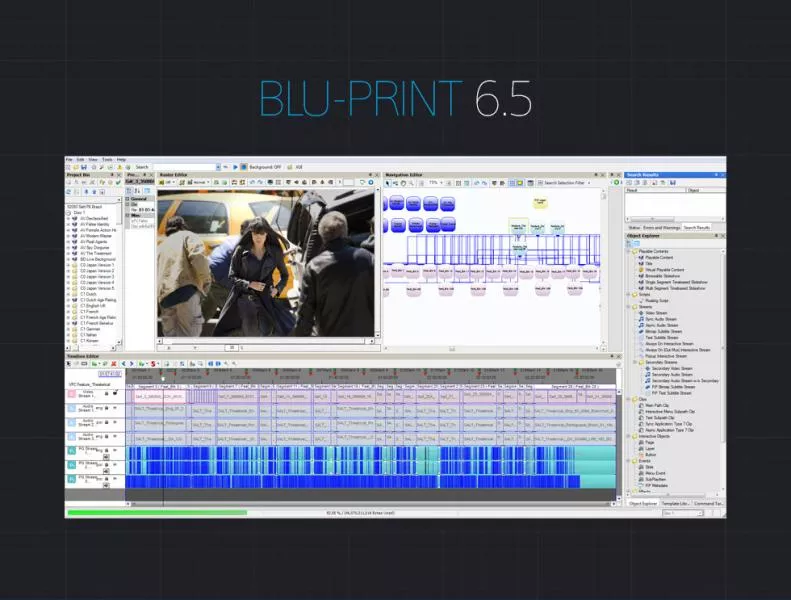
Task: Click the blue play icon in the top toolbar
Action: (x=235, y=167)
